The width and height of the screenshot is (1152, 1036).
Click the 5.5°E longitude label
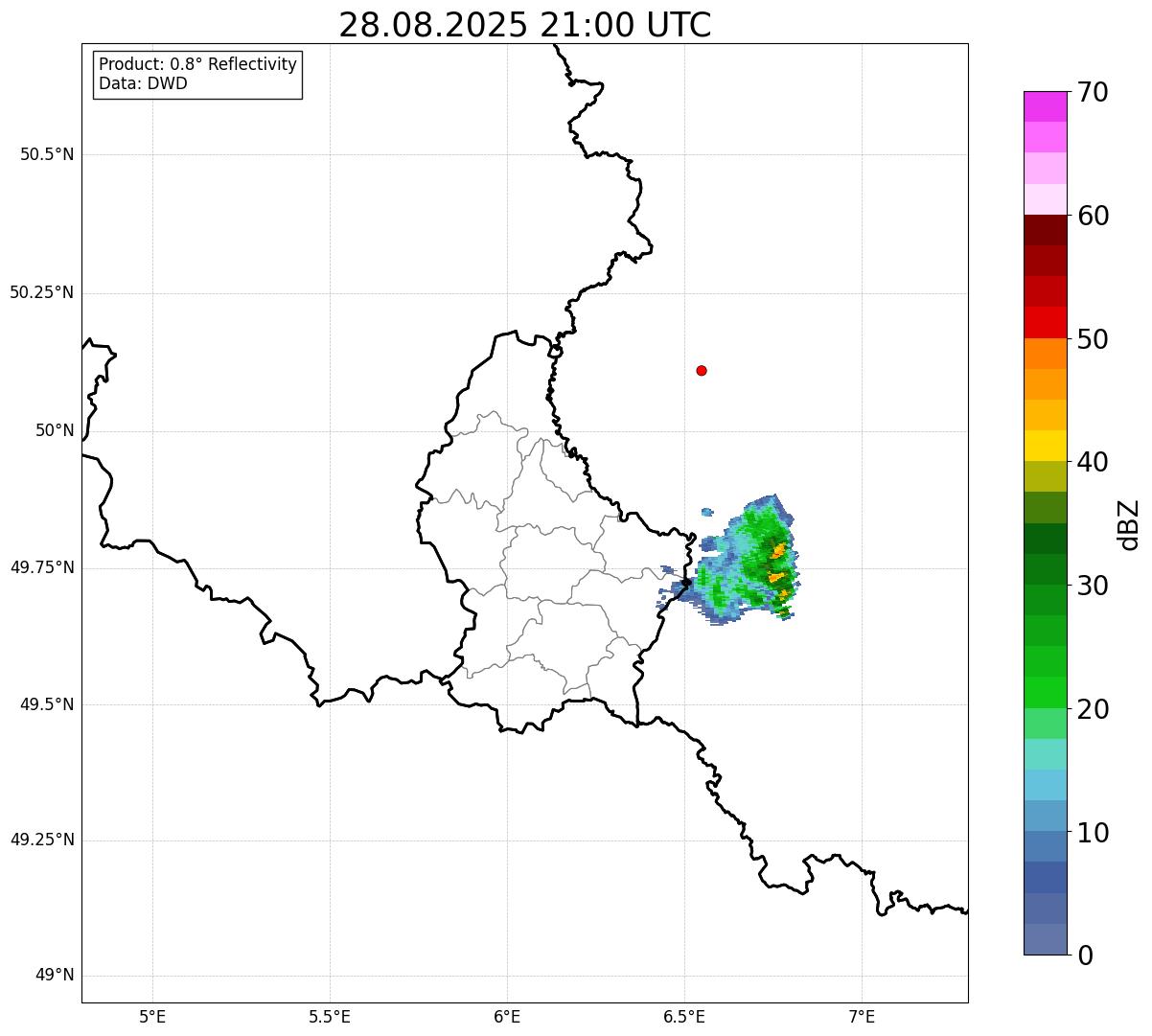pos(330,1016)
